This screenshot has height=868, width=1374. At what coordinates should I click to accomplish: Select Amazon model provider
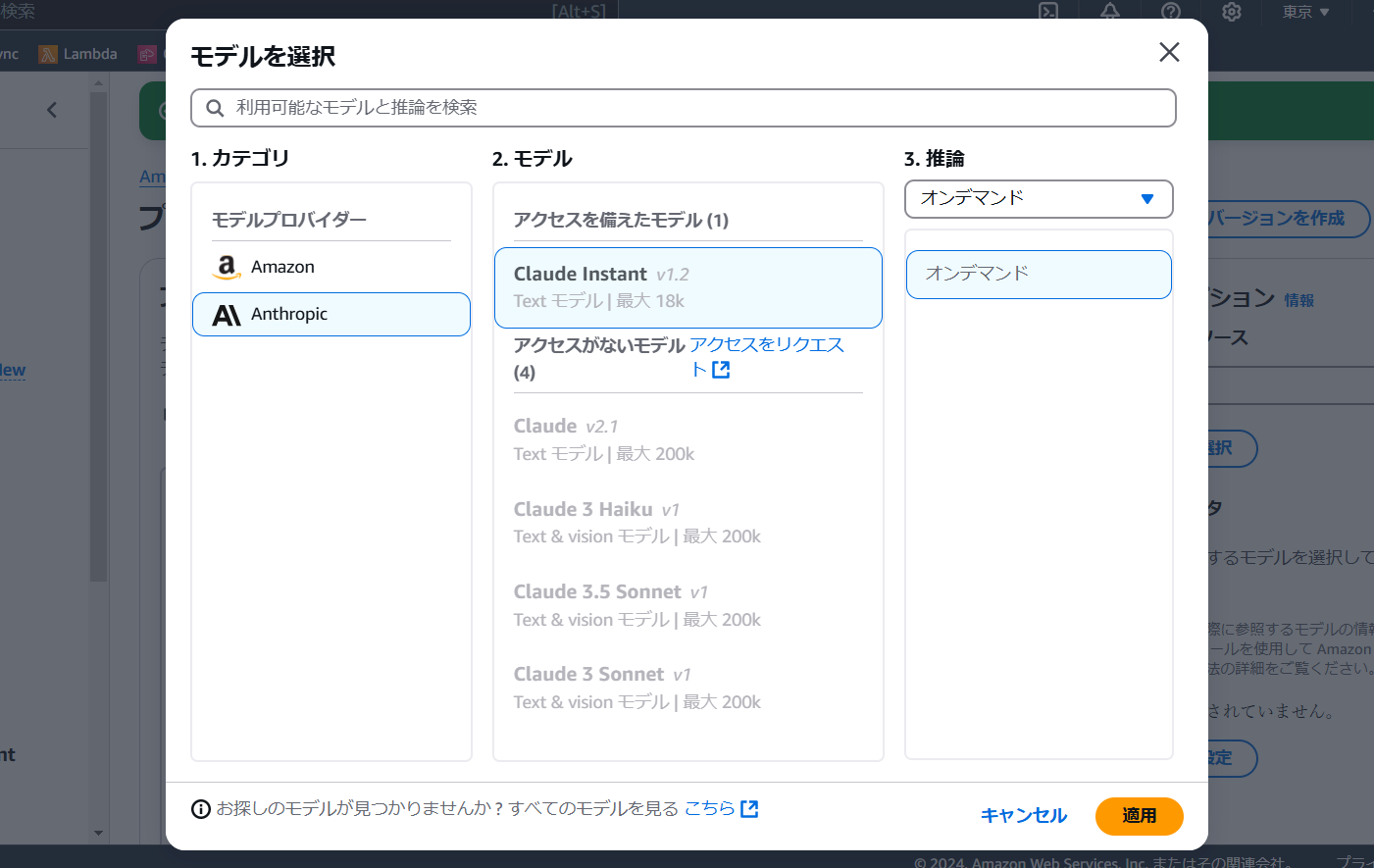click(x=331, y=267)
